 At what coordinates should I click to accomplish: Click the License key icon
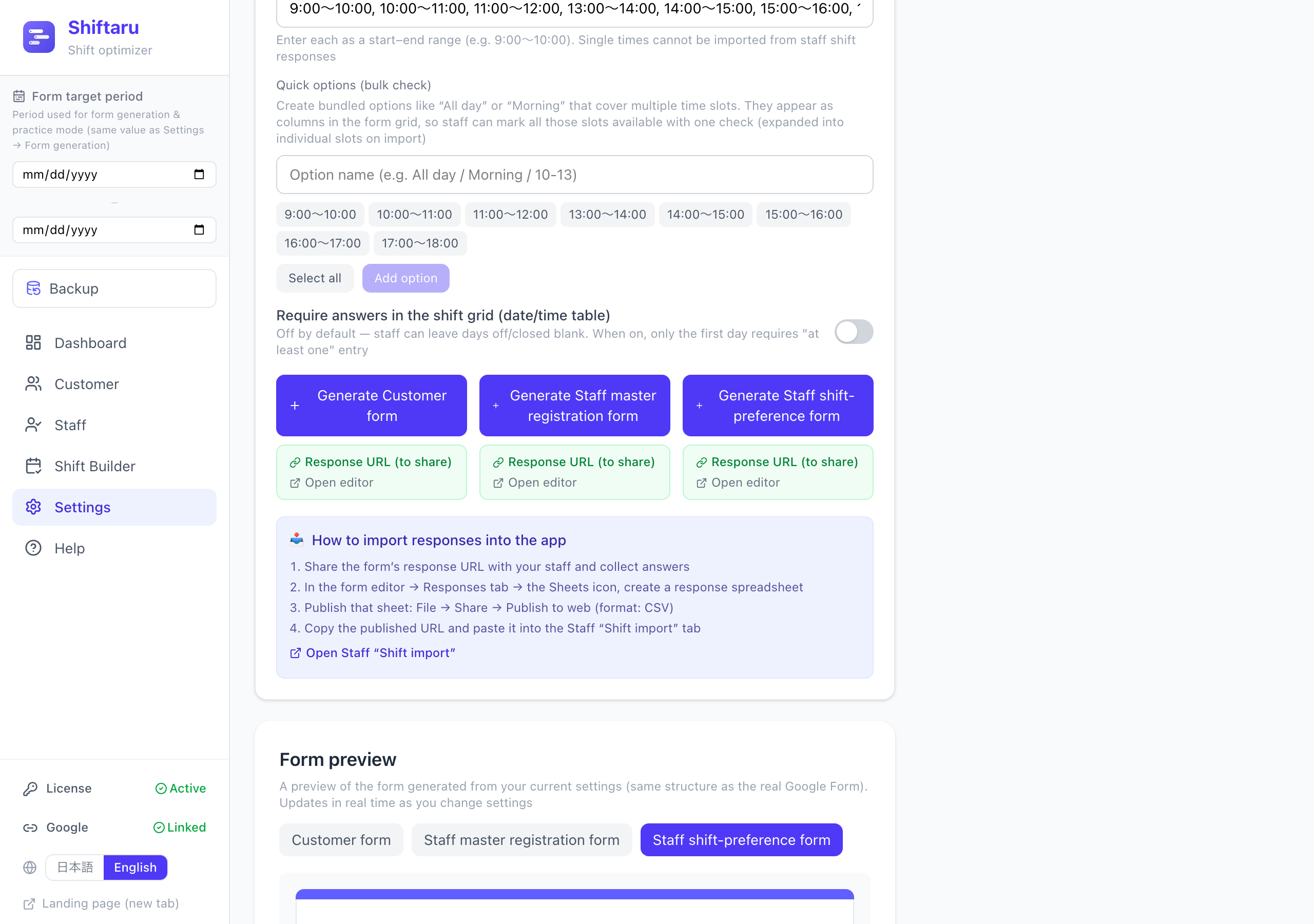30,788
